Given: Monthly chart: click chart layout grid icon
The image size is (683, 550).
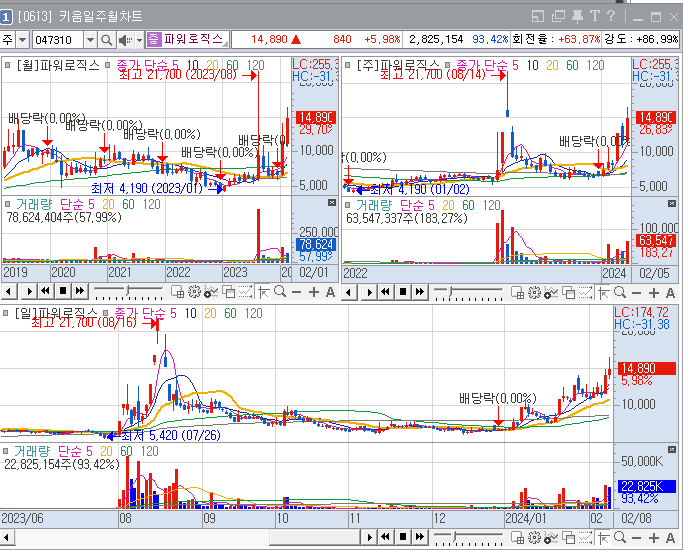Looking at the screenshot, I should coord(177,292).
